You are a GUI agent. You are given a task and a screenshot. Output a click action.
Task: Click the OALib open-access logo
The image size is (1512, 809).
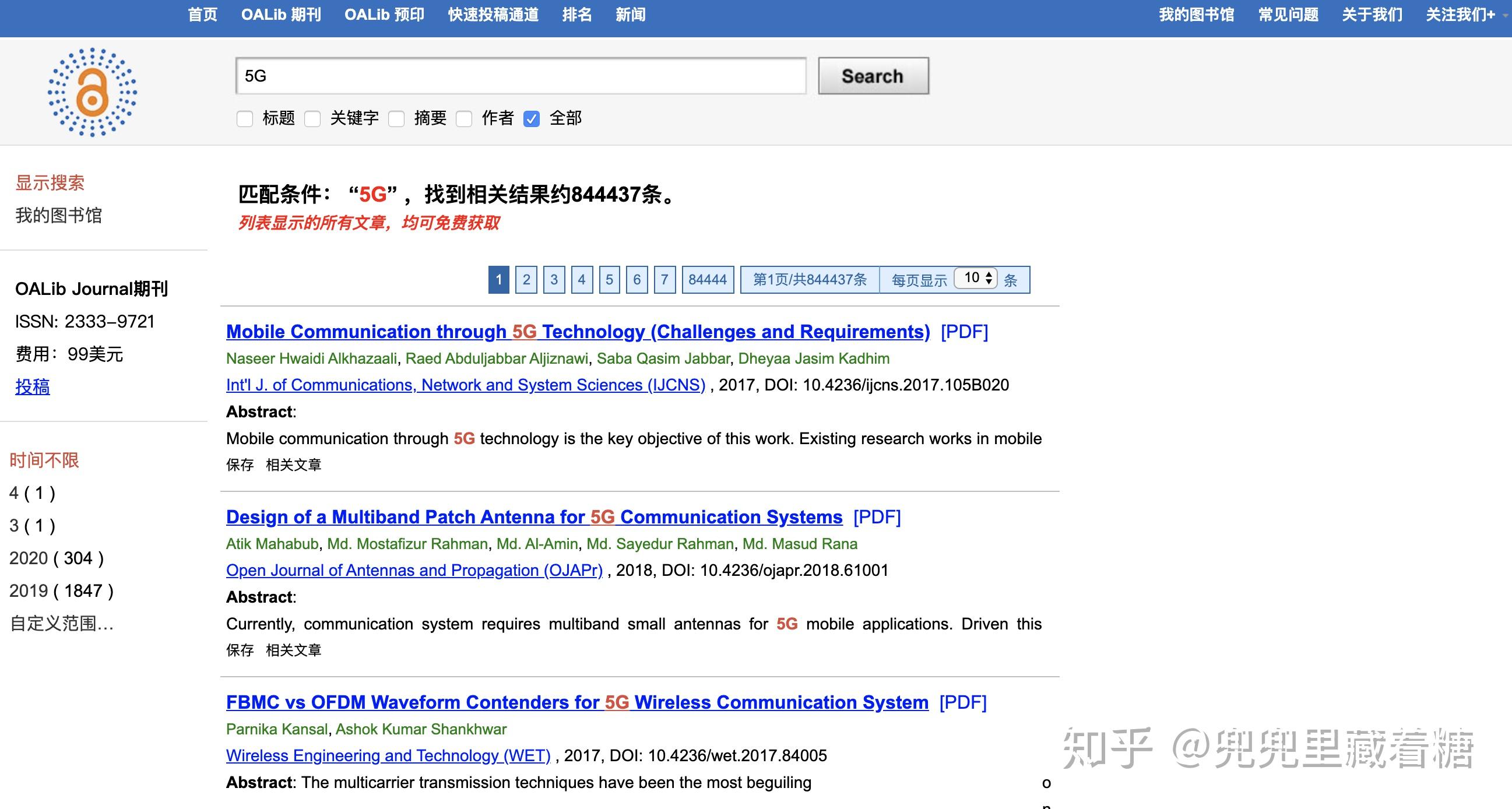coord(92,92)
